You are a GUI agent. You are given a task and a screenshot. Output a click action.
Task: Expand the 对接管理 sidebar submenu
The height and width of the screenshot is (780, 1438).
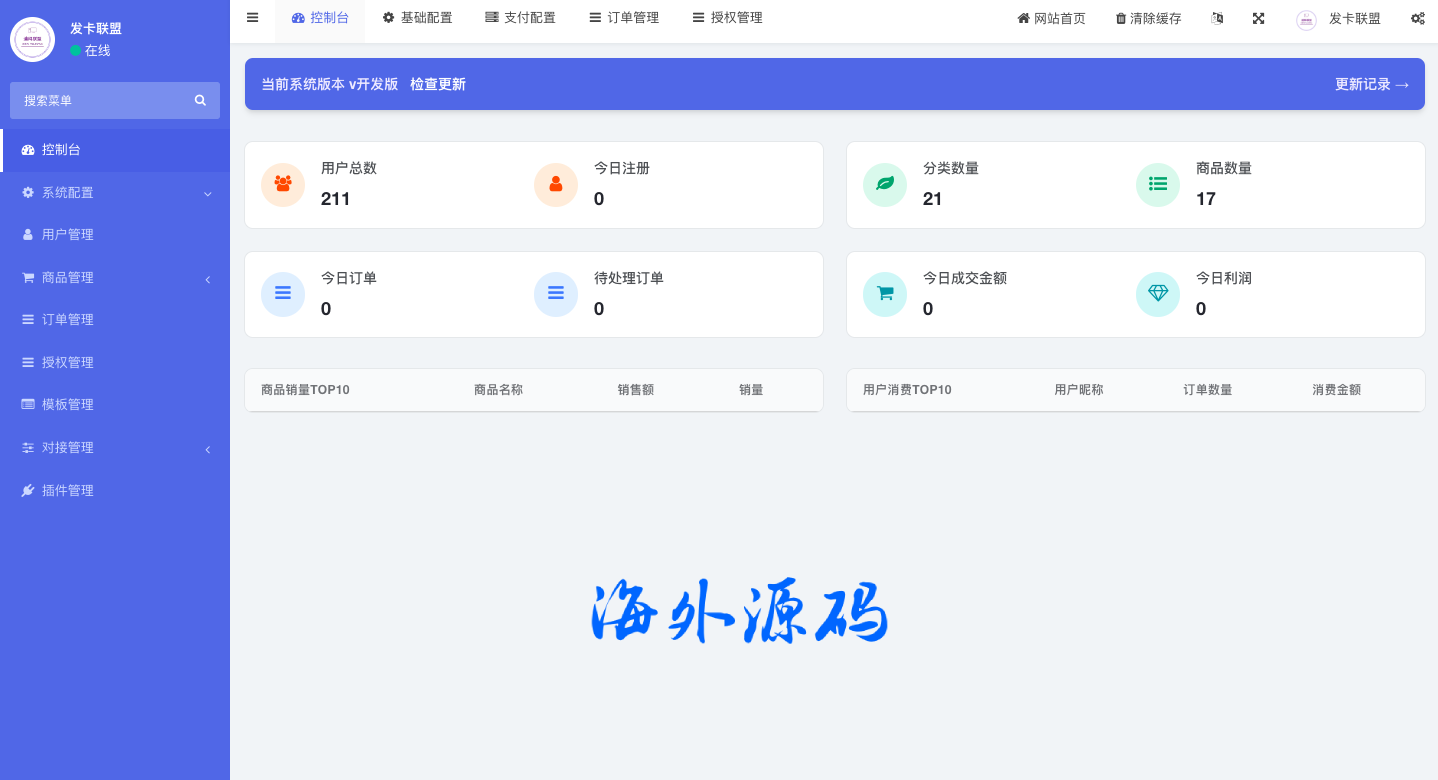(115, 447)
